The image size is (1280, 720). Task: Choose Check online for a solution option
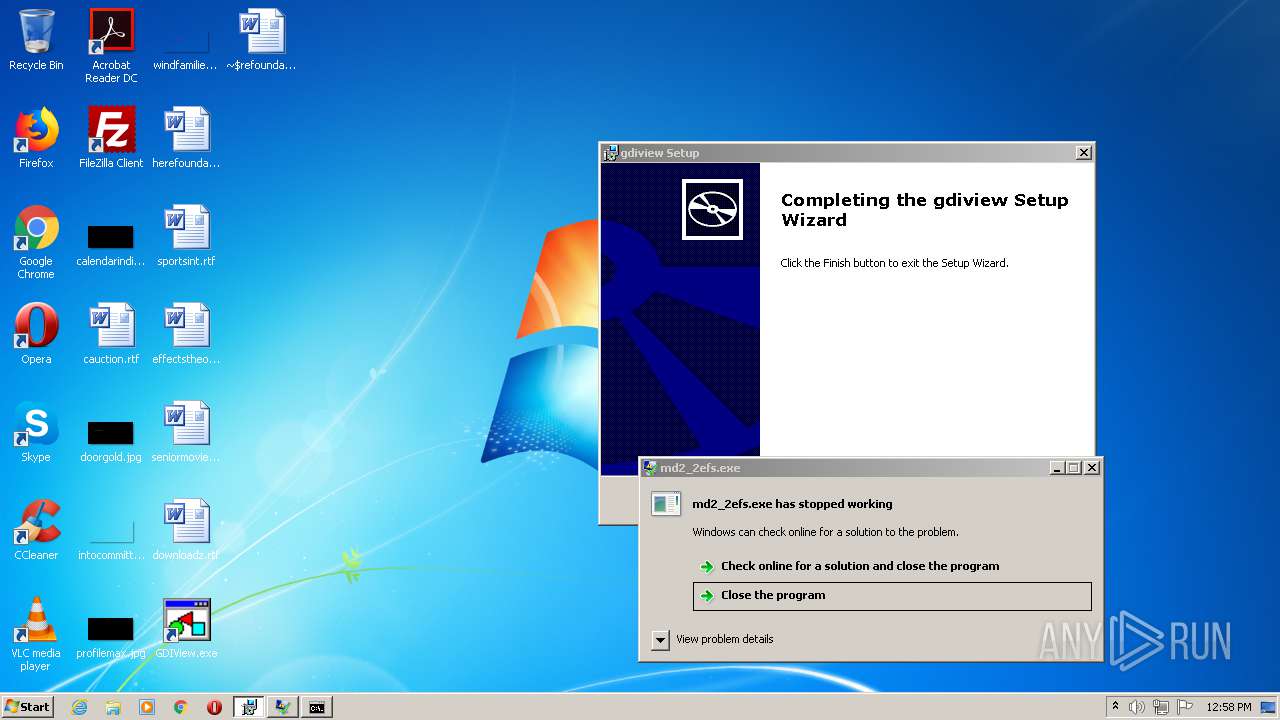860,566
